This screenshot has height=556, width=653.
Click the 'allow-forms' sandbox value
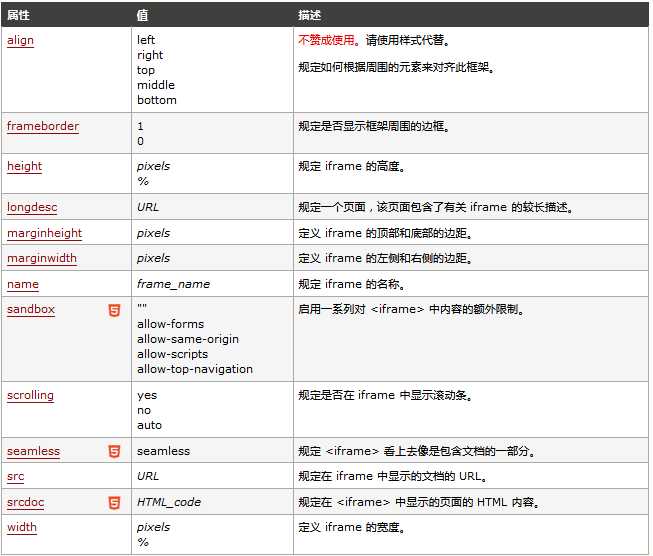170,324
